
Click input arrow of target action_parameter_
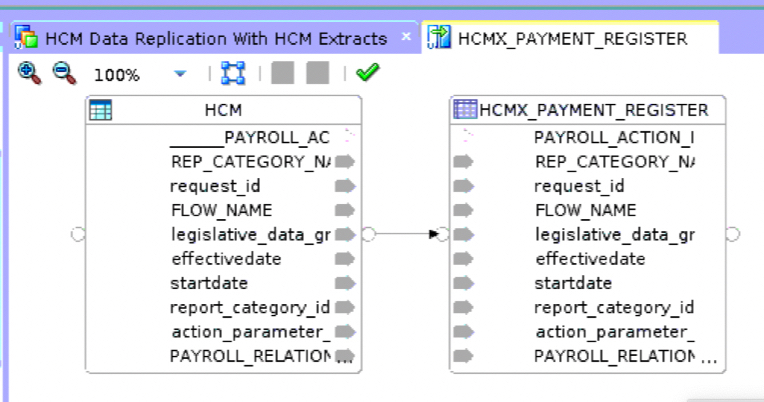pyautogui.click(x=463, y=332)
